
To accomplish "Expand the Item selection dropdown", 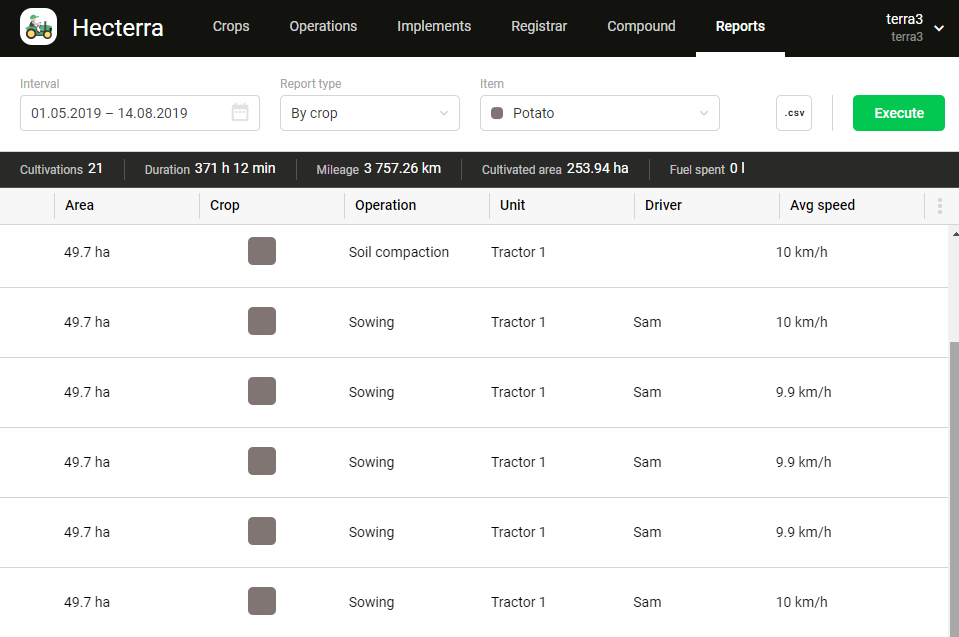I will click(599, 113).
